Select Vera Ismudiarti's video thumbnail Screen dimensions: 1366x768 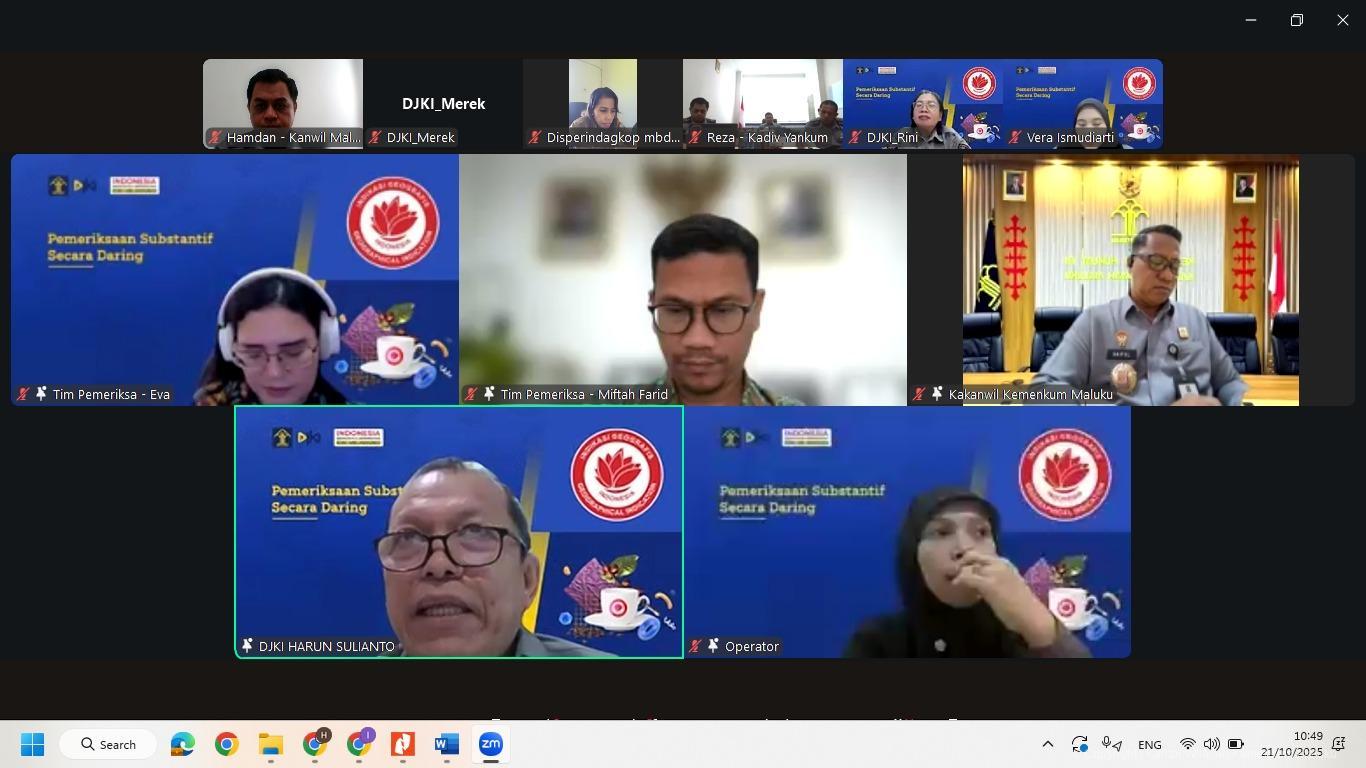coord(1083,103)
